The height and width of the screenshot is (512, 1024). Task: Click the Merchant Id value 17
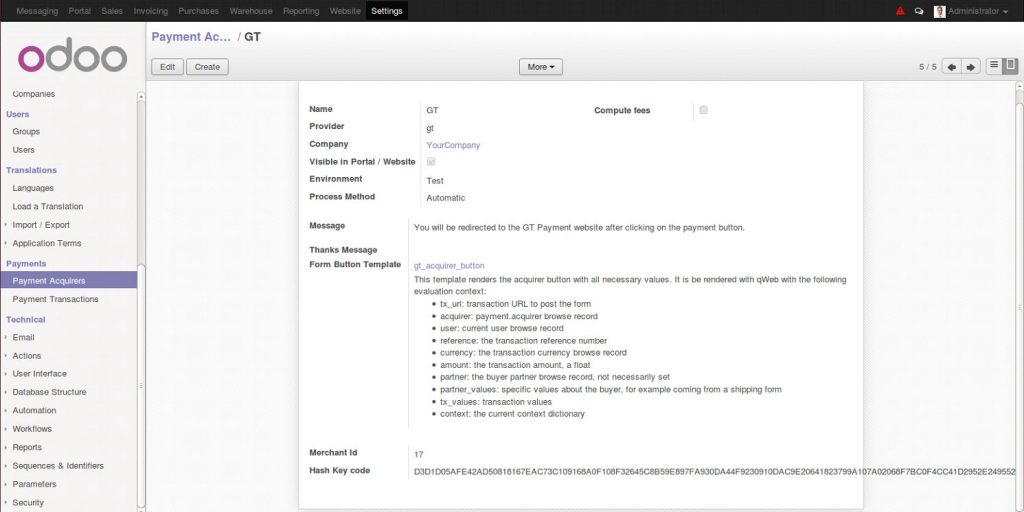pos(419,455)
